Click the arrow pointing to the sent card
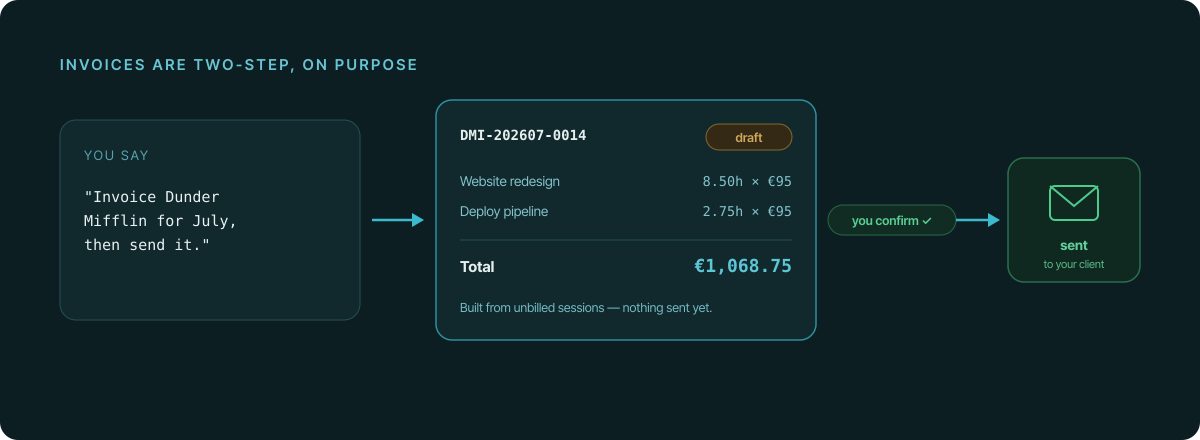 pos(978,220)
